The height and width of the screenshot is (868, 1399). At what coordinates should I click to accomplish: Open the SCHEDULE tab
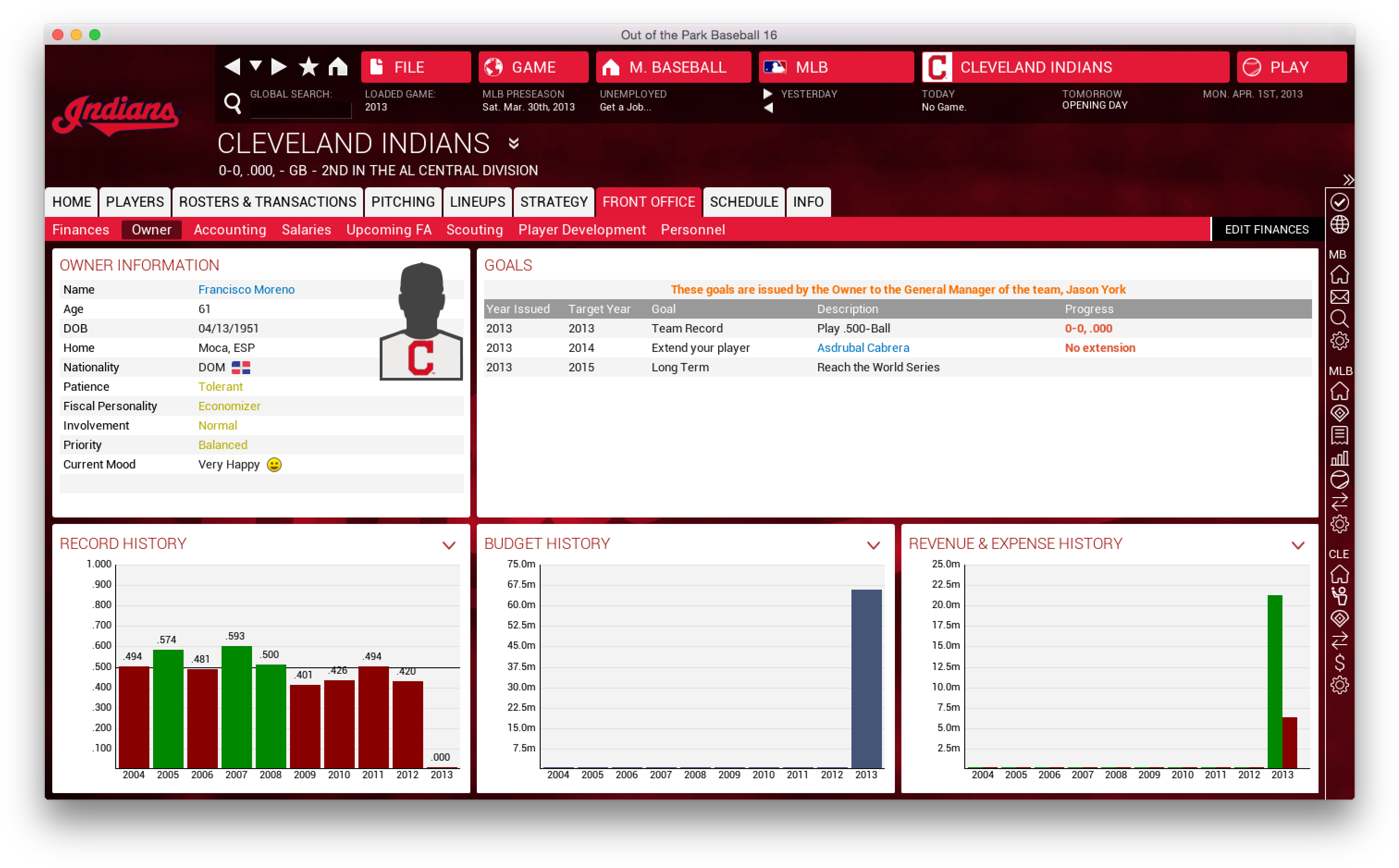click(743, 202)
